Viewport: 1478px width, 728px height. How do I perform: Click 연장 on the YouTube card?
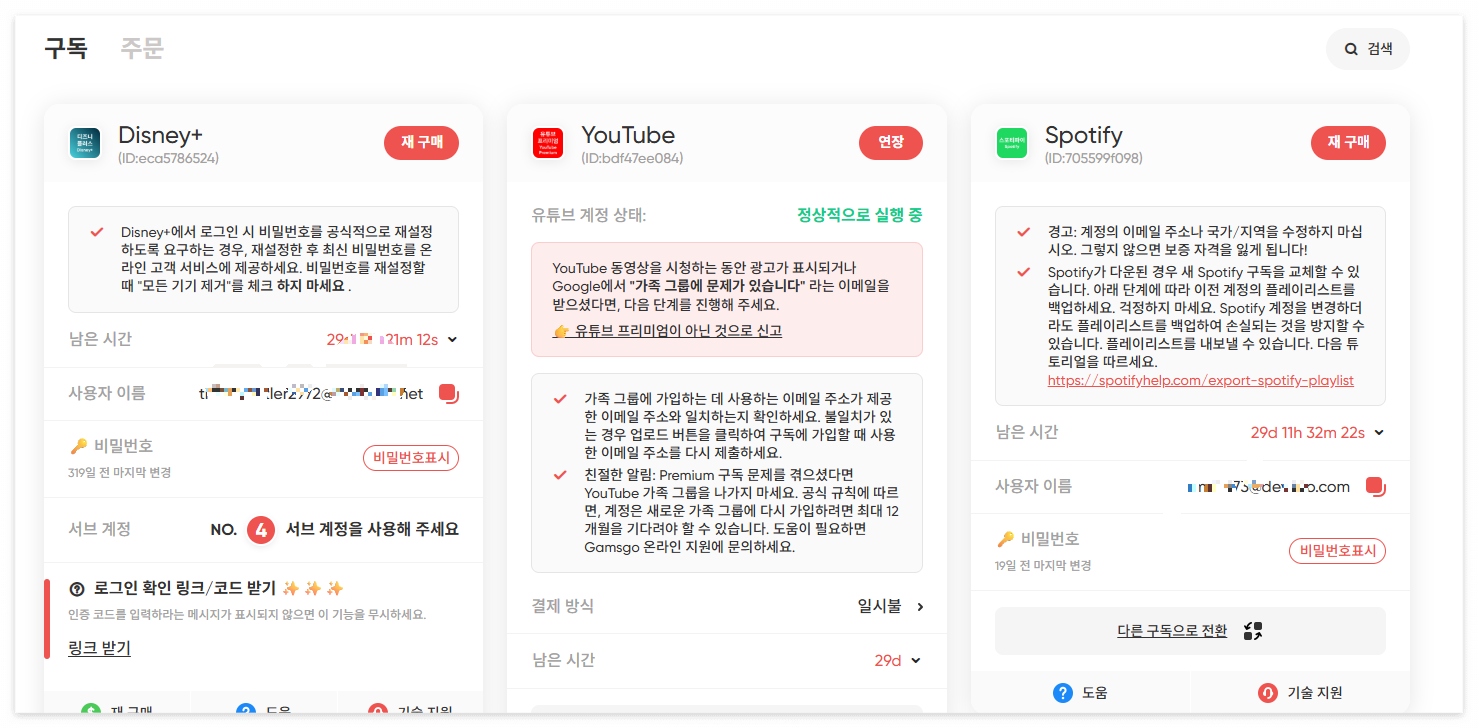pyautogui.click(x=890, y=143)
